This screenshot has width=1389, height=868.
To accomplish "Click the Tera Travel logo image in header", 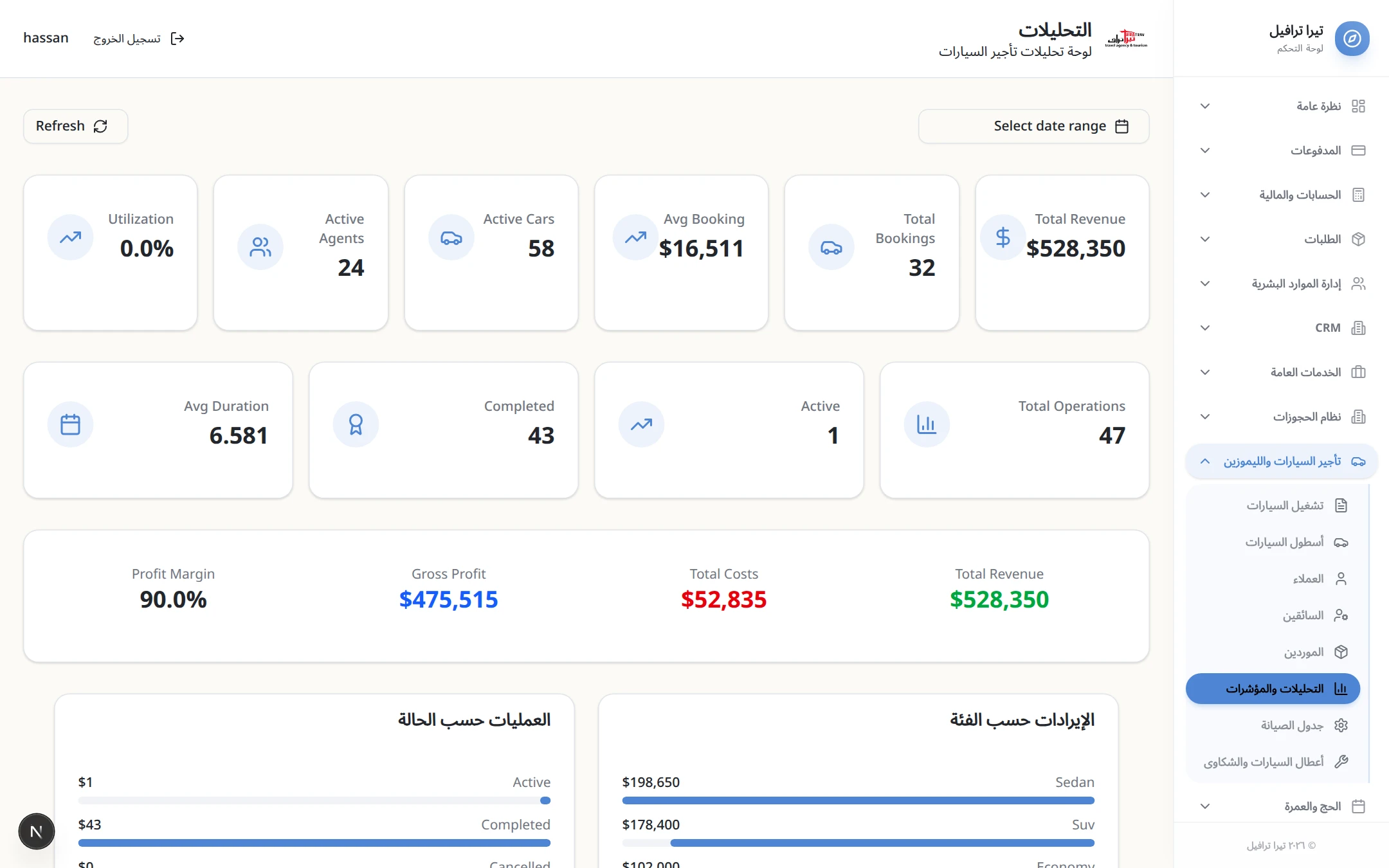I will [x=1126, y=39].
